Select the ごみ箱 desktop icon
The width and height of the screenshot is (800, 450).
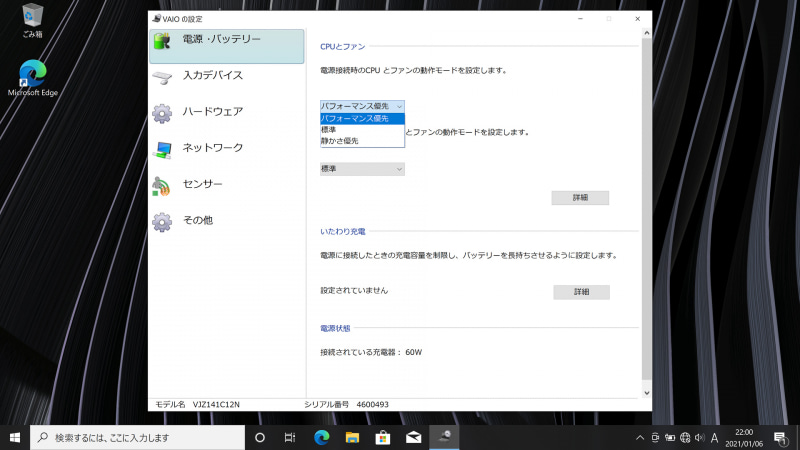tap(32, 21)
